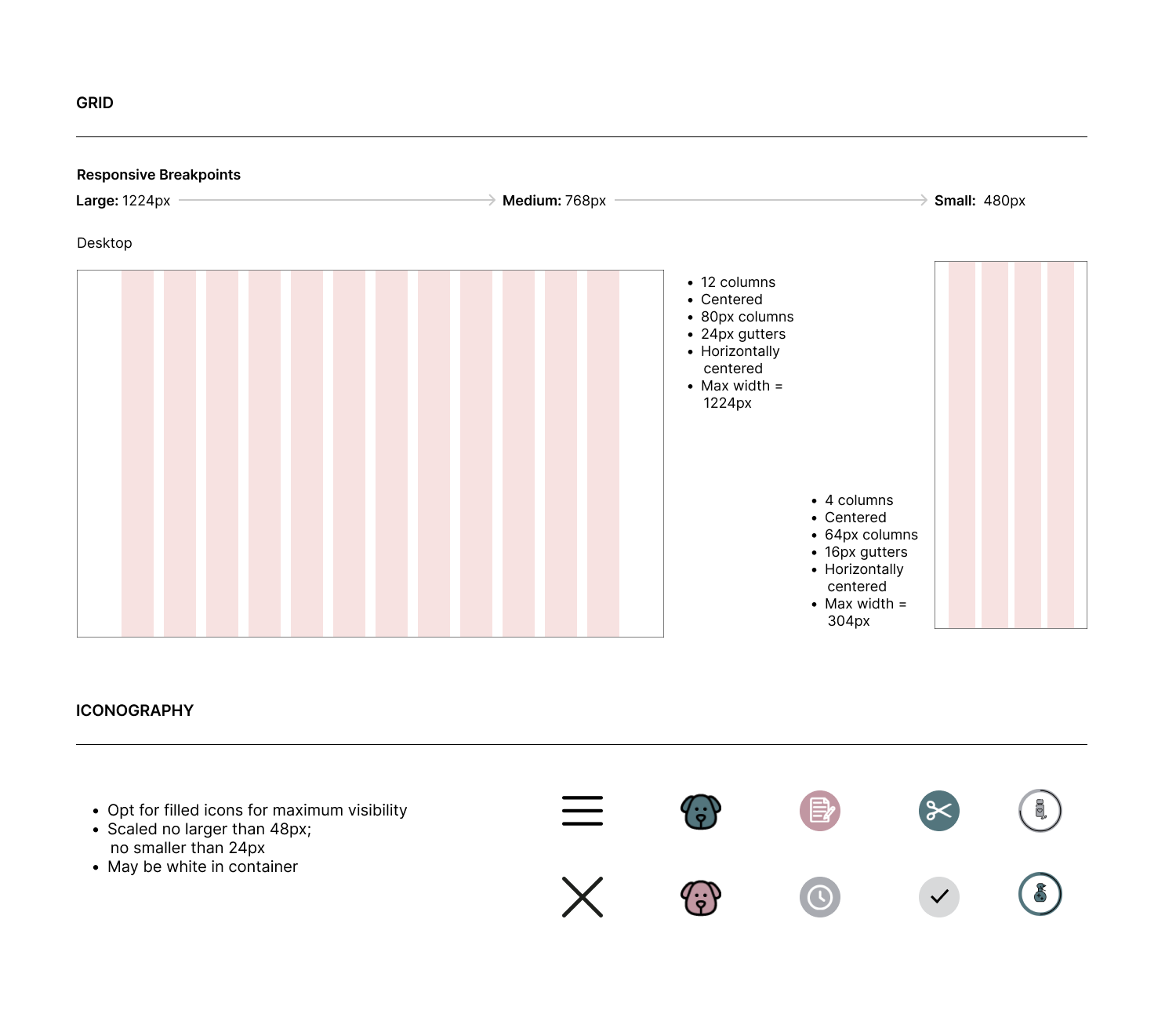Click the GRID section heading
Viewport: 1176px width, 1010px height.
pos(95,103)
